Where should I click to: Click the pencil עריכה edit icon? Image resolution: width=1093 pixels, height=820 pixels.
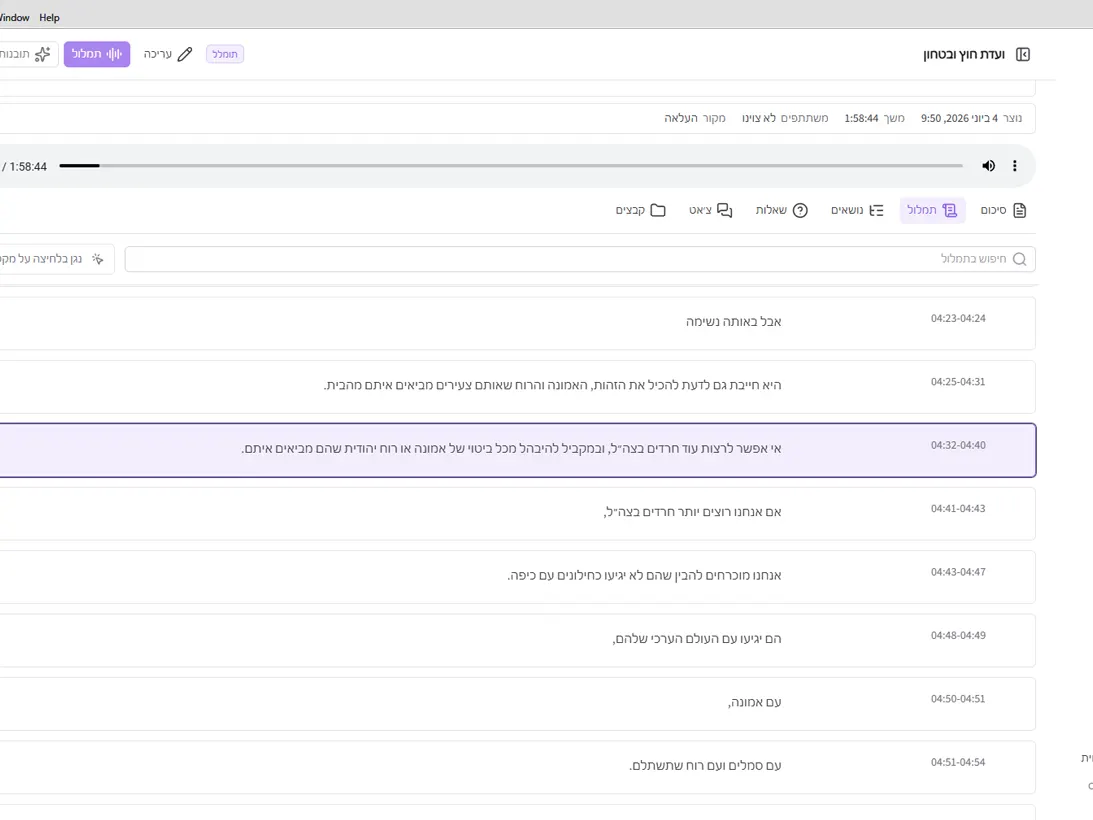185,54
